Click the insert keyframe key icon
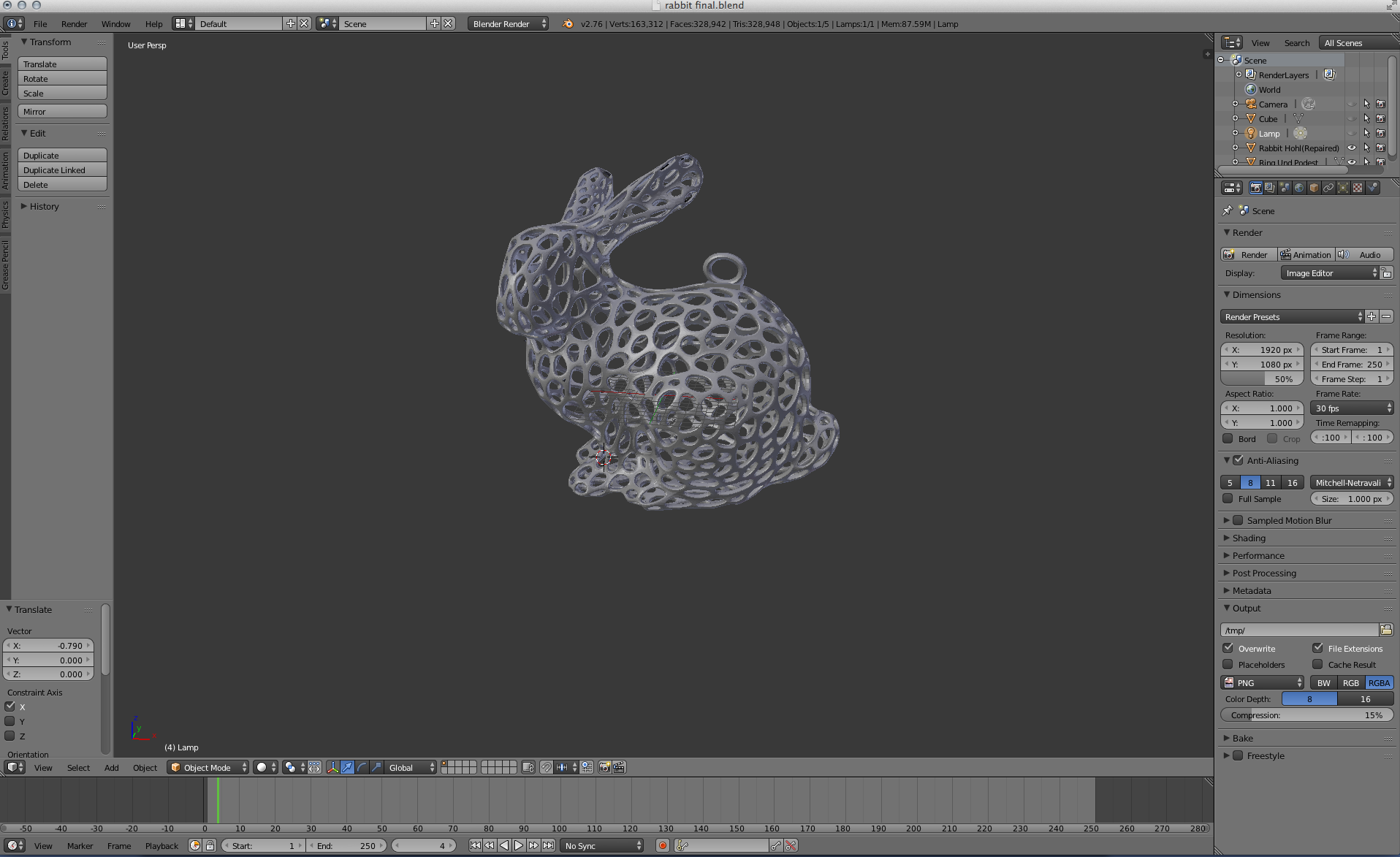1400x857 pixels. [775, 846]
